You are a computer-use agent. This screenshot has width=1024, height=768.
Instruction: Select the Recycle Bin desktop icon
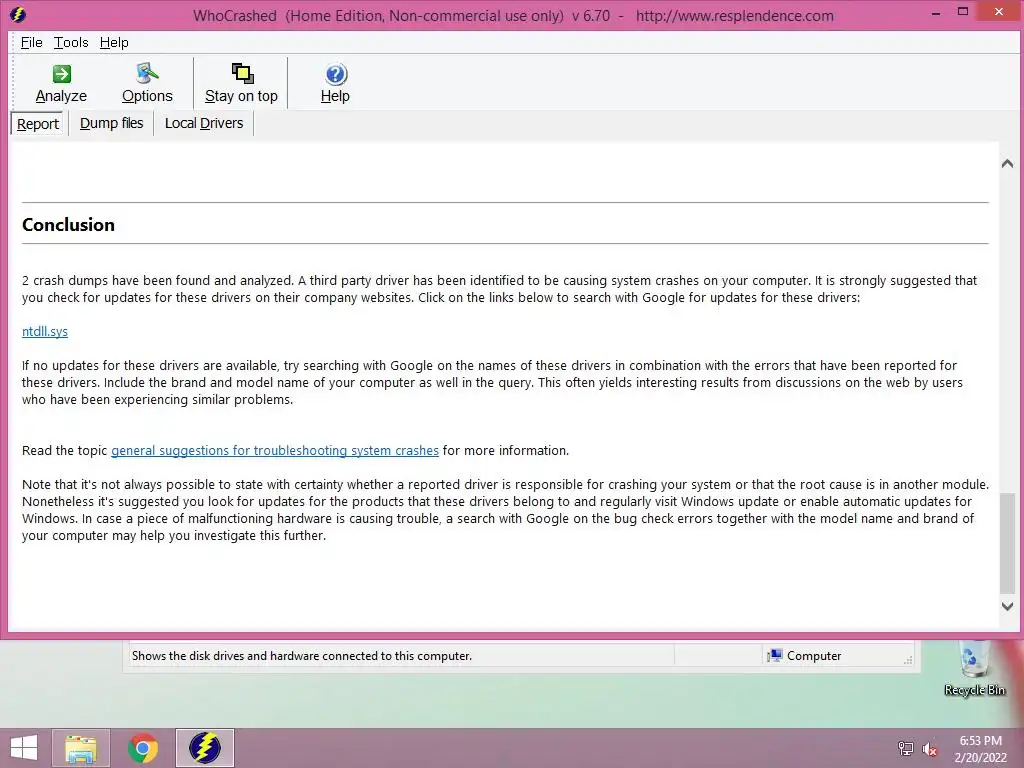974,668
